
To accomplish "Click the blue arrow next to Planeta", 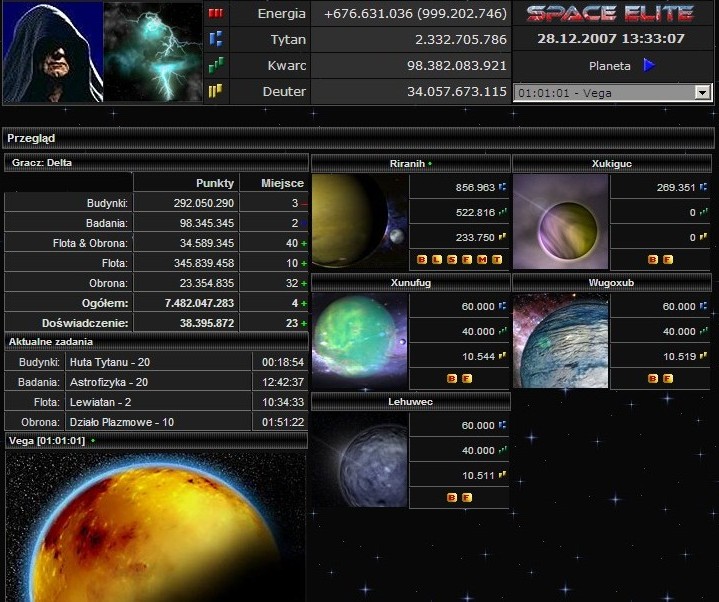I will click(x=649, y=66).
